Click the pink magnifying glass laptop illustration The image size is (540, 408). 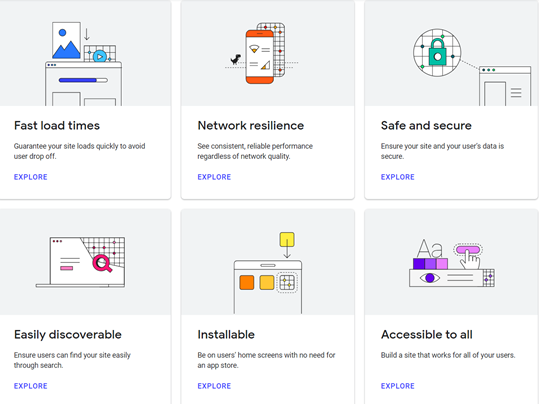(81, 262)
